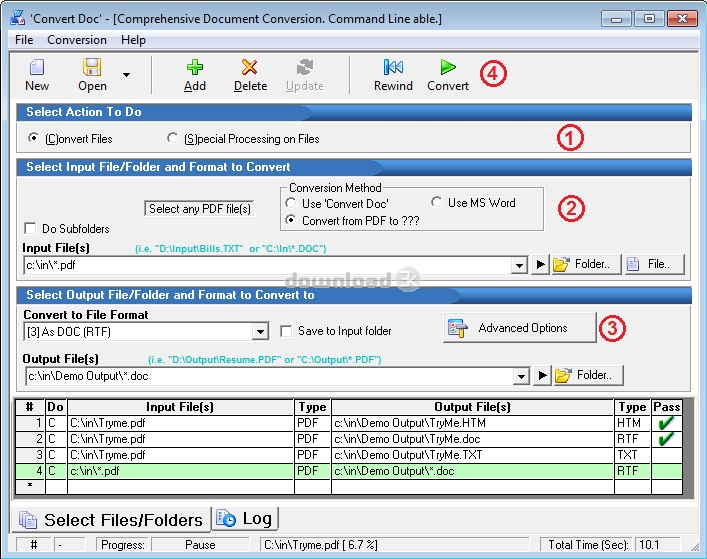The width and height of the screenshot is (707, 559).
Task: Click Input File(s) cell in row 1
Action: click(180, 423)
